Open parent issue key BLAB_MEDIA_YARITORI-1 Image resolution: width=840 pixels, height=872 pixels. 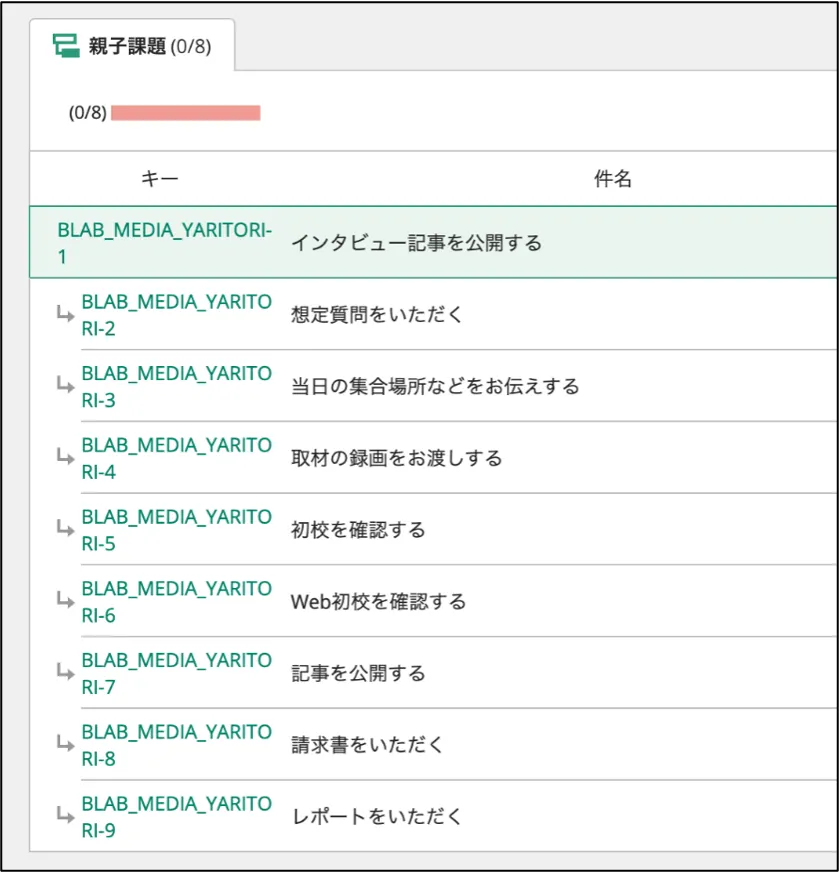[x=164, y=243]
